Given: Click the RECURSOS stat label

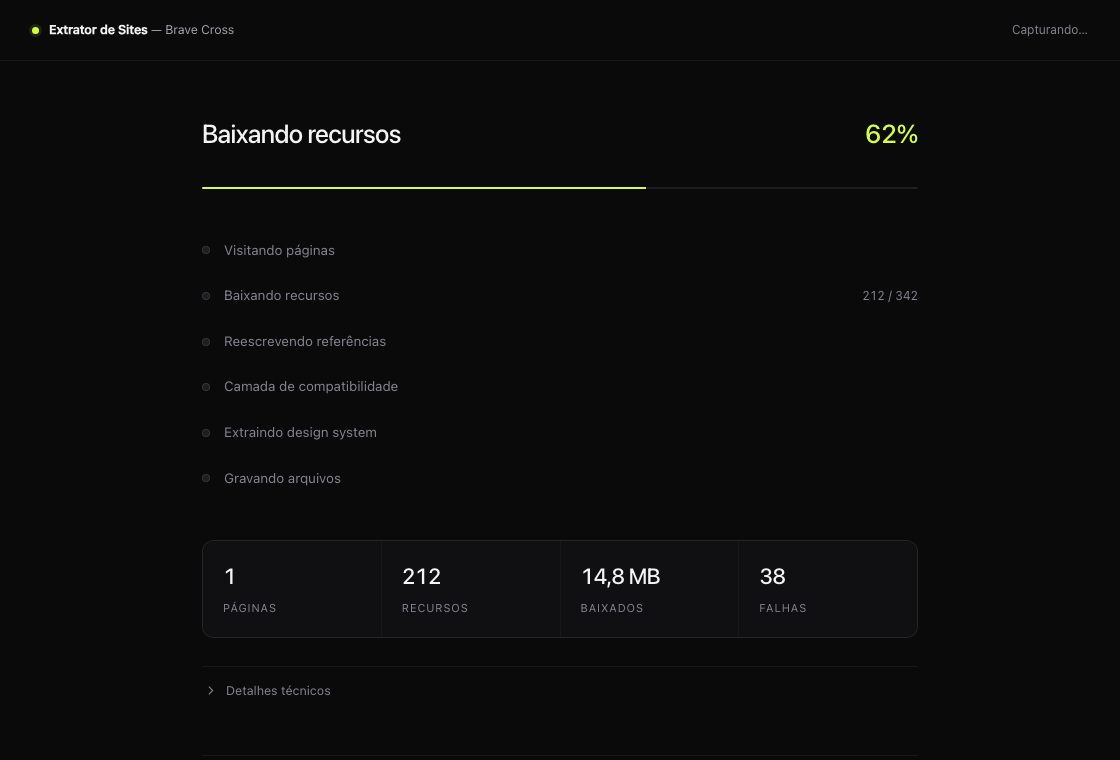Looking at the screenshot, I should coord(435,608).
